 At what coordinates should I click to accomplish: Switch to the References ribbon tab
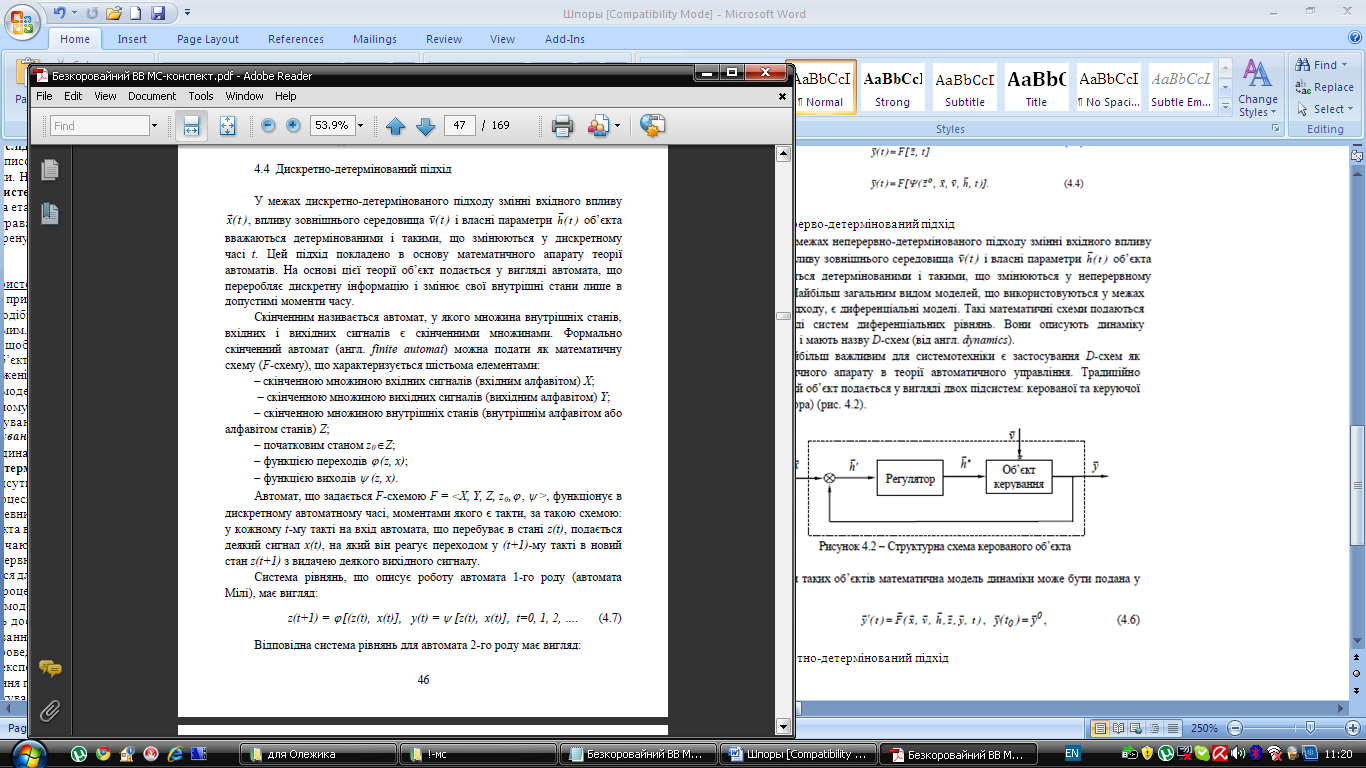pos(296,39)
